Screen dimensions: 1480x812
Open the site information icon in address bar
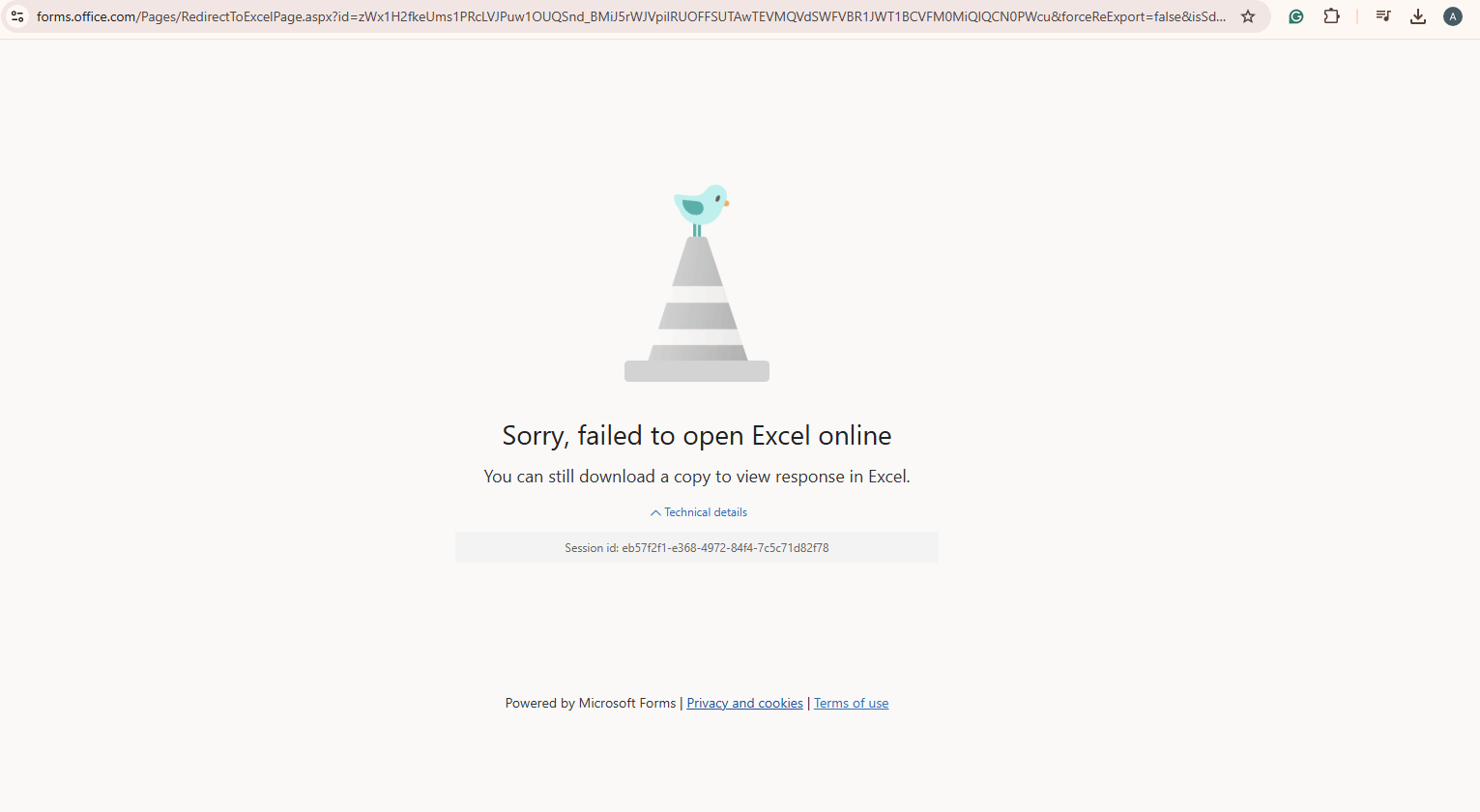point(17,16)
